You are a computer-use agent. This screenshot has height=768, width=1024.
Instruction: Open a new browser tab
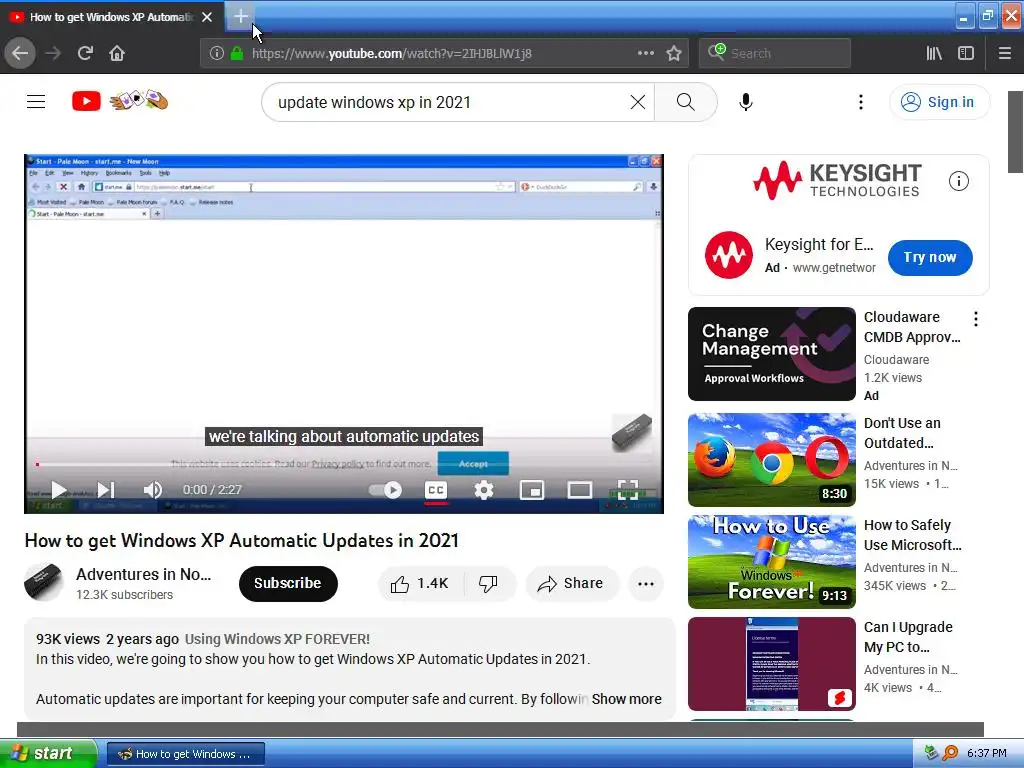click(240, 16)
